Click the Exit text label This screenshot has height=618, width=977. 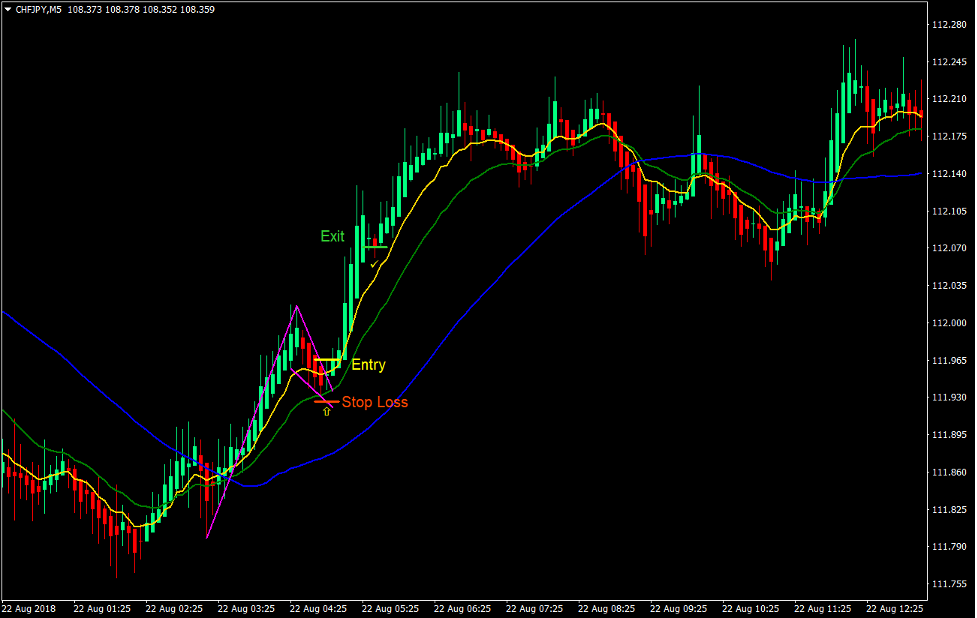pyautogui.click(x=332, y=236)
